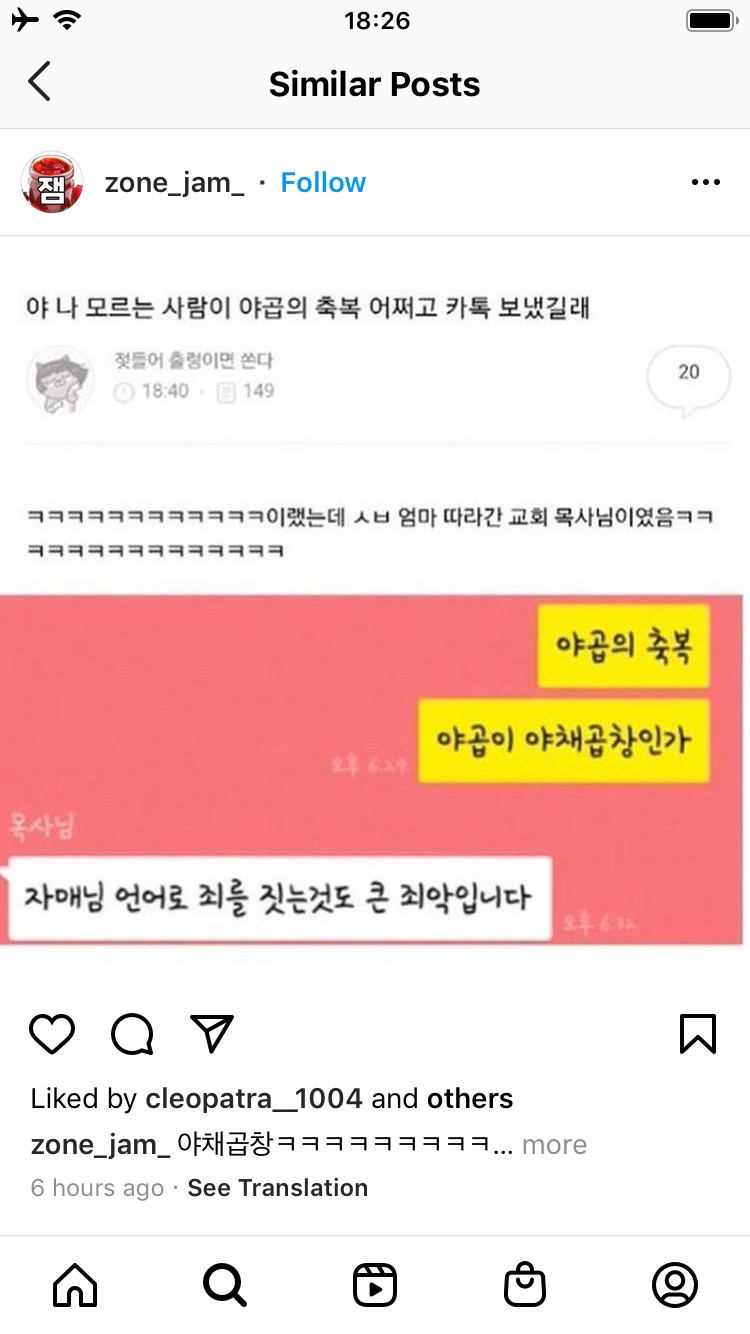Open the Profile tab
Screen dimensions: 750x1334
tap(675, 1285)
